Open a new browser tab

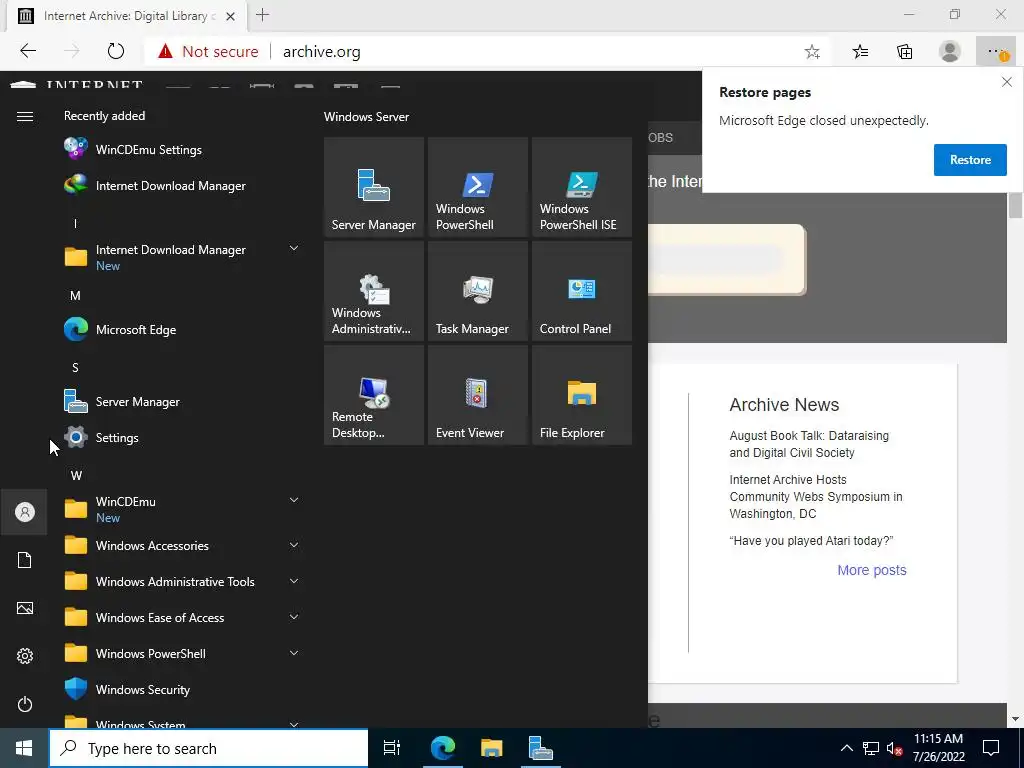(x=263, y=15)
